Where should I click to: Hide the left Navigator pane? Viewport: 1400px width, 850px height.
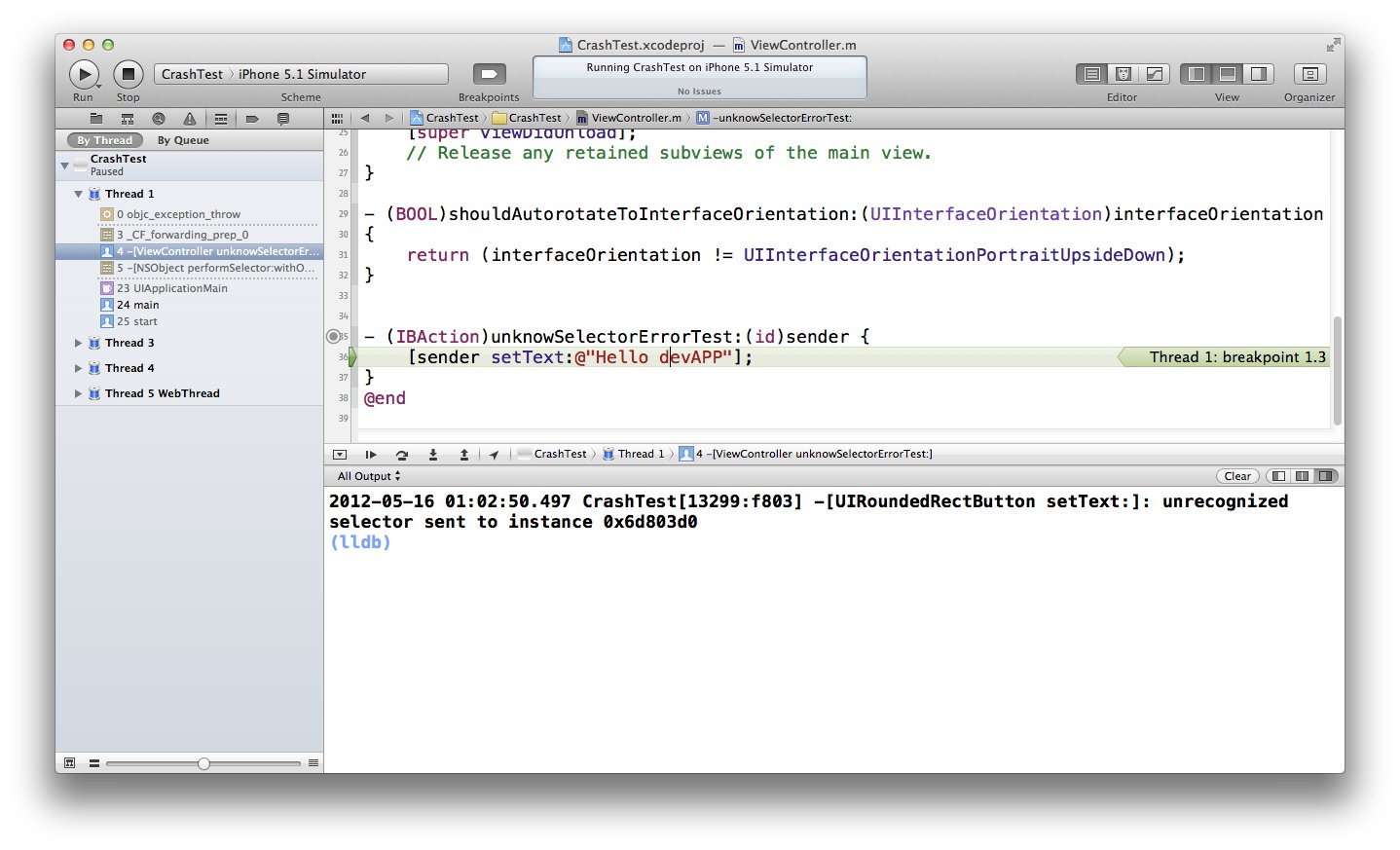pos(1197,74)
